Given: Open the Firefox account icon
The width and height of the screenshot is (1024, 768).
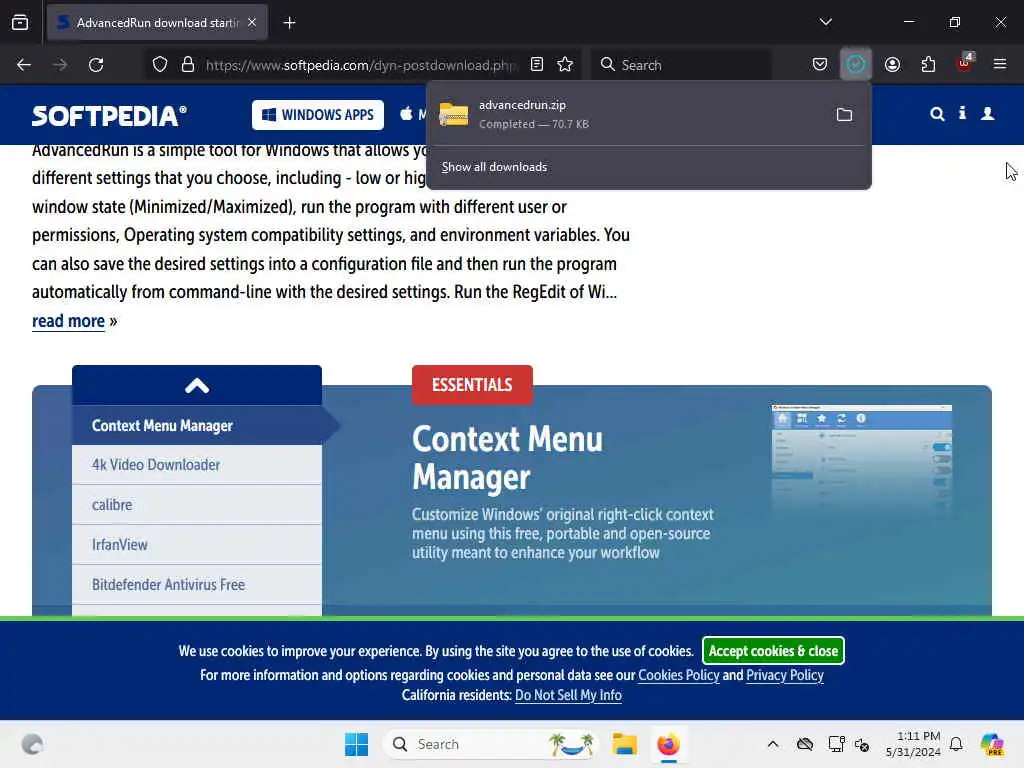Looking at the screenshot, I should point(892,64).
